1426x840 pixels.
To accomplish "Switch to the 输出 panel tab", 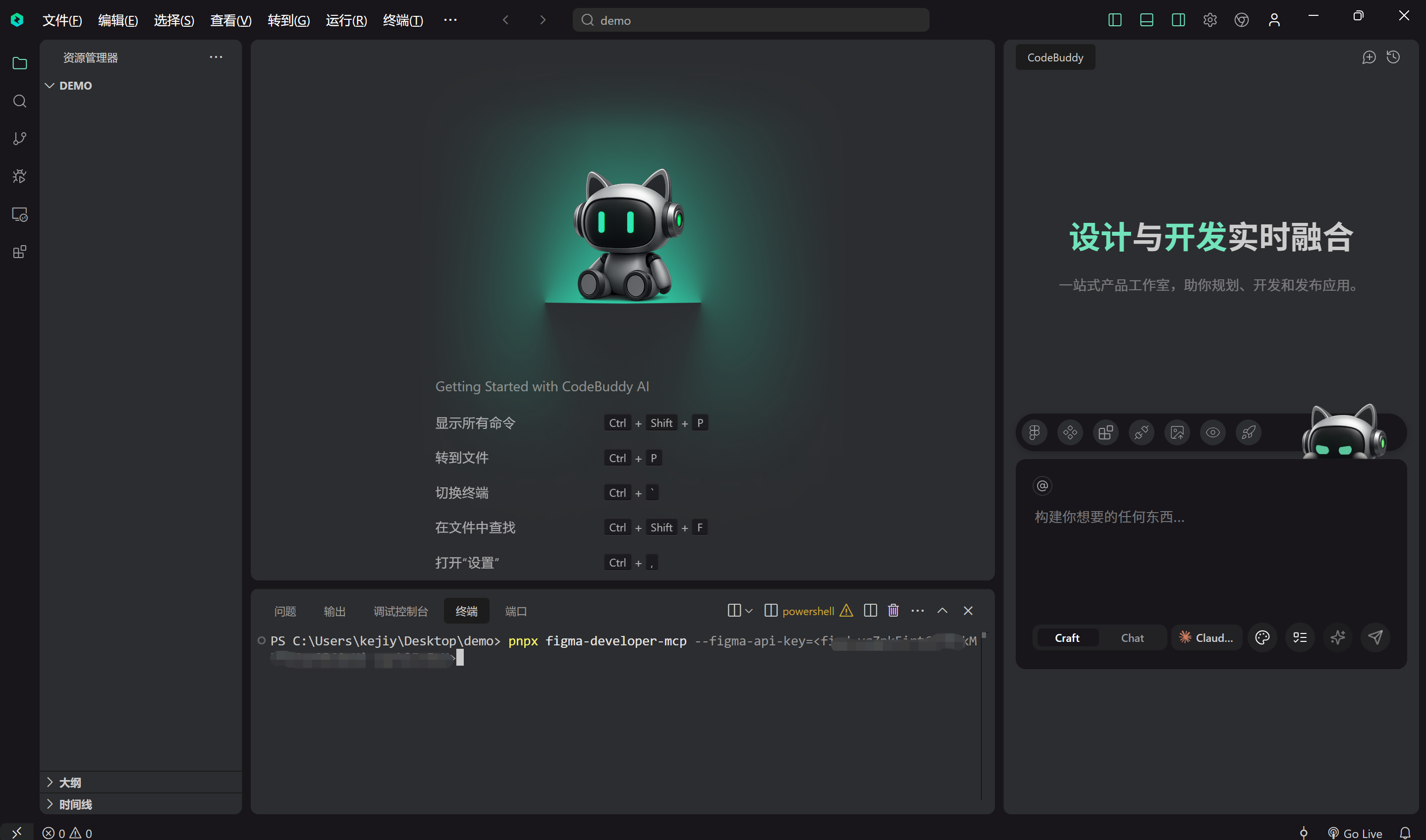I will pyautogui.click(x=334, y=611).
